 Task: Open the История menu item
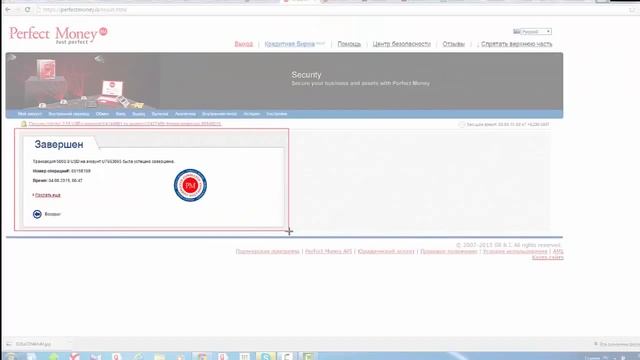(251, 114)
